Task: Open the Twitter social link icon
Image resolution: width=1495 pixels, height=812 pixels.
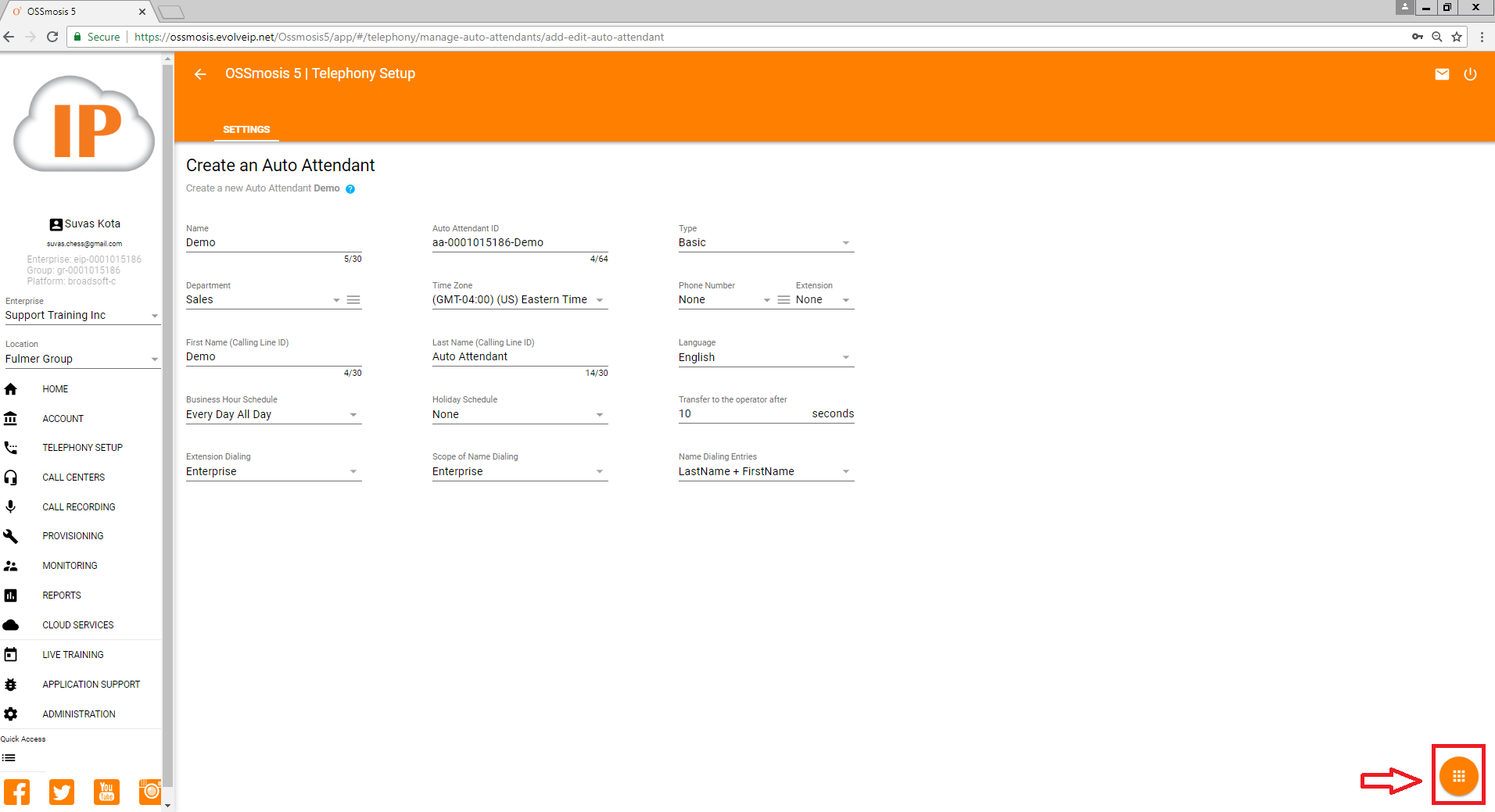Action: coord(62,792)
